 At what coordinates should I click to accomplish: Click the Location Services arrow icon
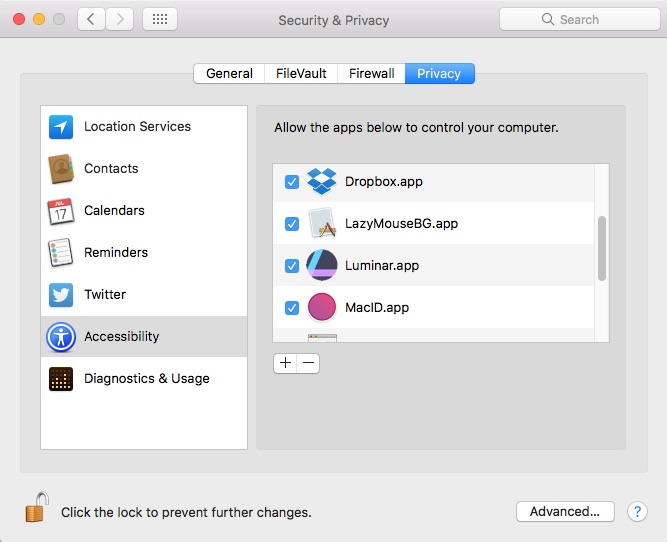(61, 127)
